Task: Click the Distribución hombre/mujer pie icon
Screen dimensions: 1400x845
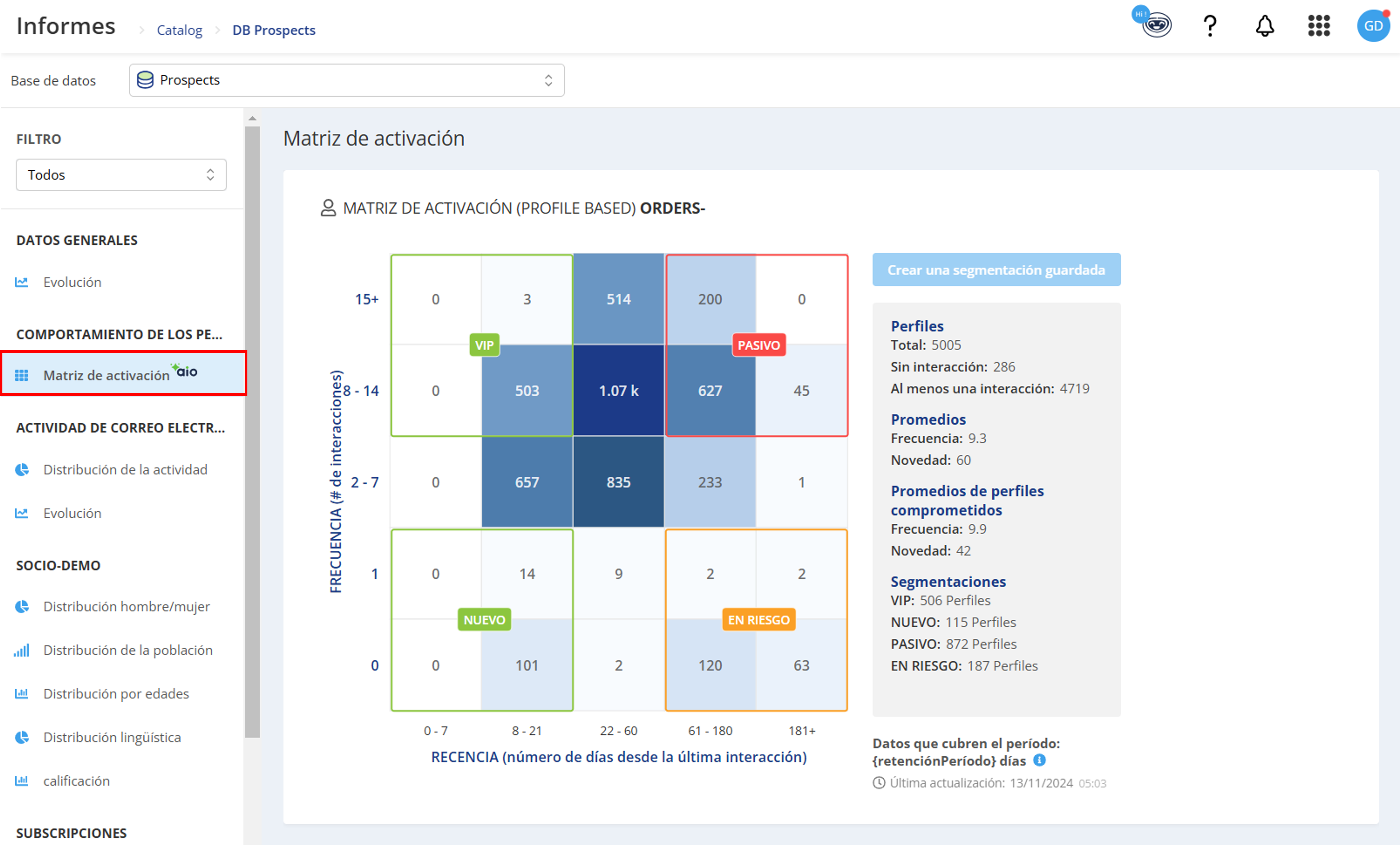Action: tap(21, 607)
